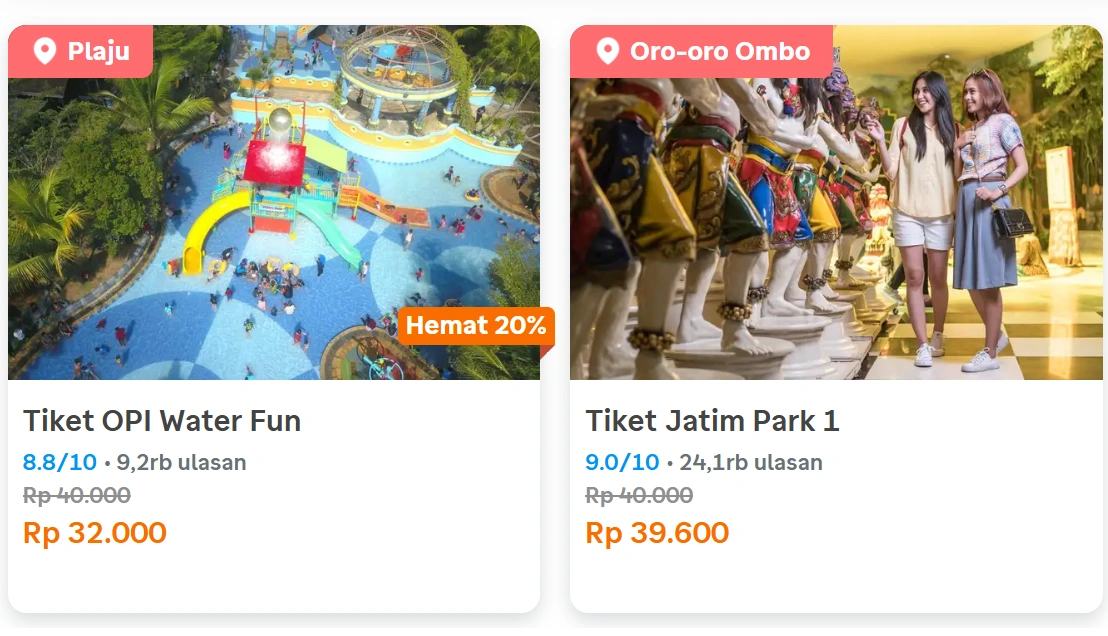Open the Tiket Jatim Park 1 title

coord(712,421)
